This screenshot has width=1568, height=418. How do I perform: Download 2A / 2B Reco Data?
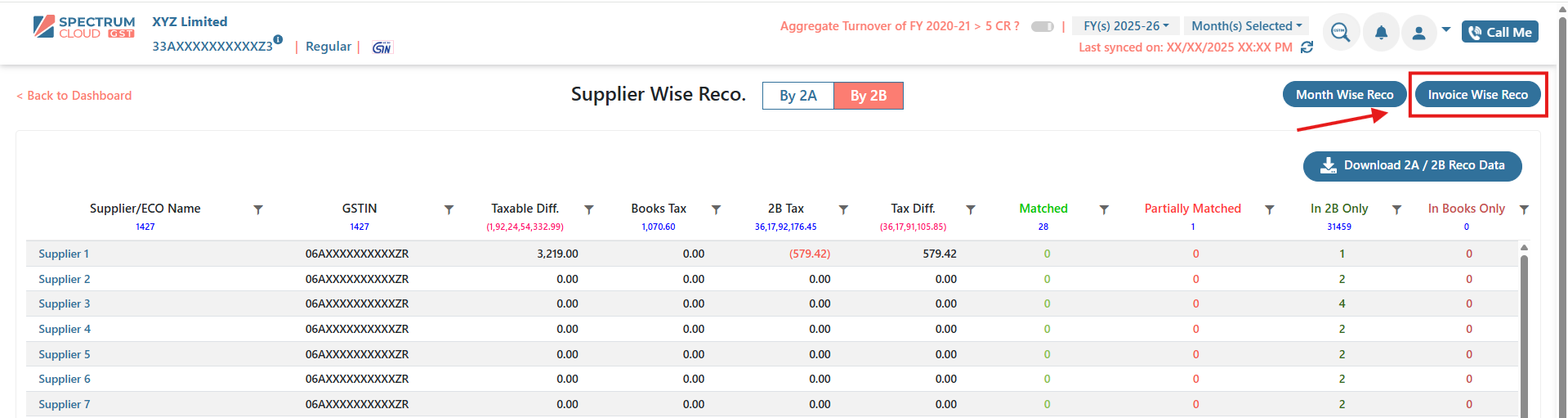[x=1412, y=165]
